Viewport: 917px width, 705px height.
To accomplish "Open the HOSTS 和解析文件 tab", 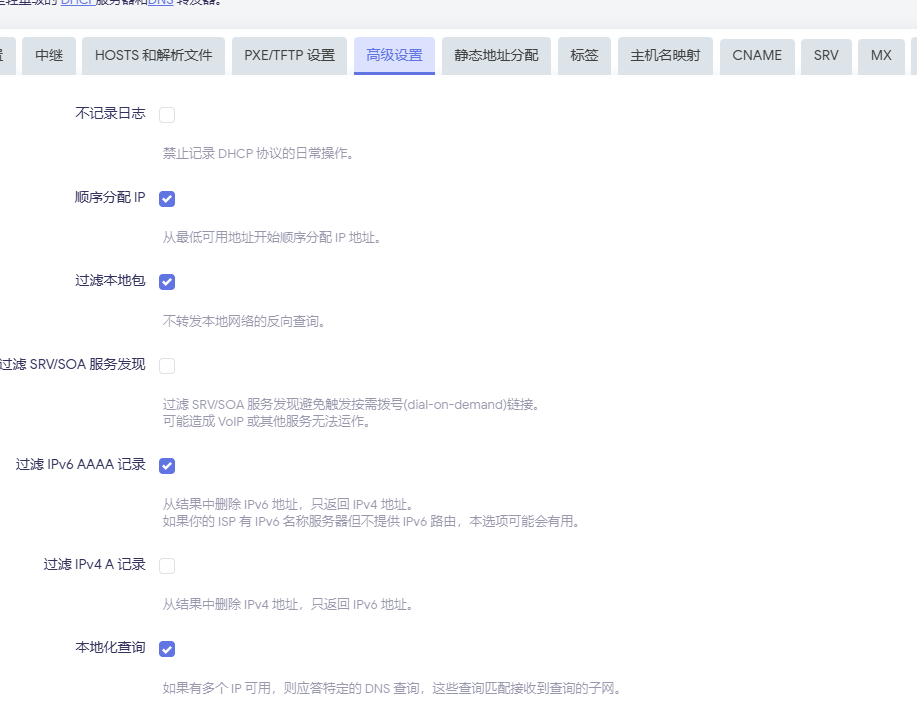I will pyautogui.click(x=154, y=56).
